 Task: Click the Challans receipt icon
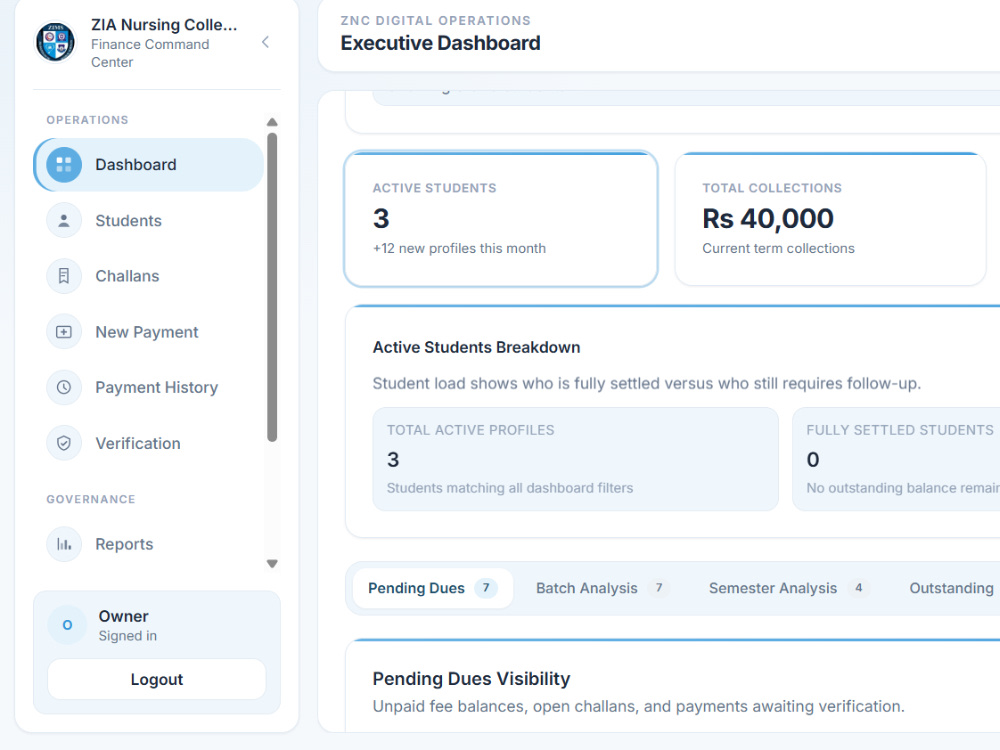tap(64, 276)
